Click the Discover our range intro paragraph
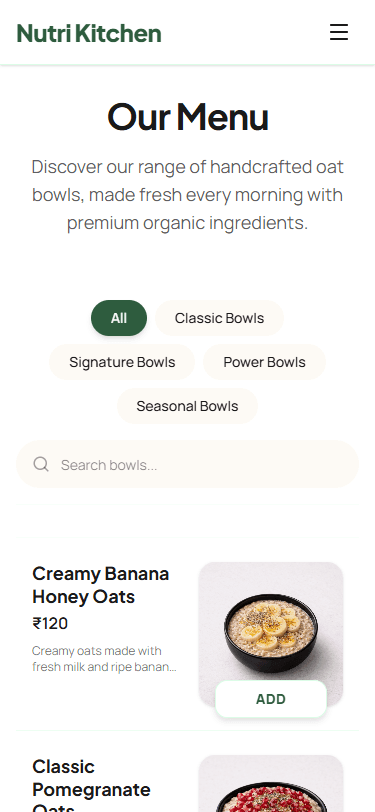 click(188, 195)
